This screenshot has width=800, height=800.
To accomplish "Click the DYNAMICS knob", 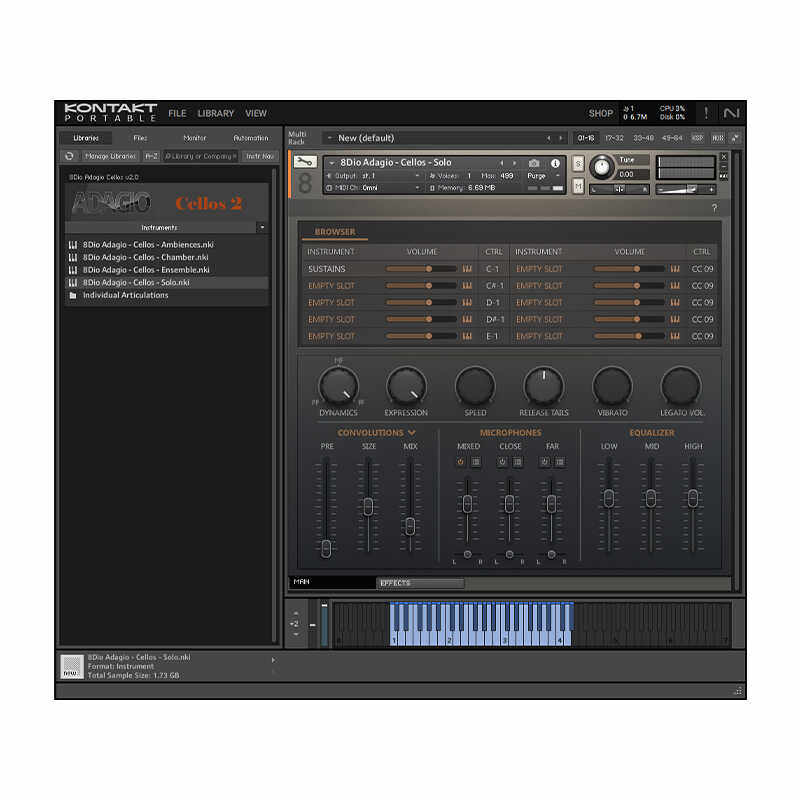I will pos(338,387).
